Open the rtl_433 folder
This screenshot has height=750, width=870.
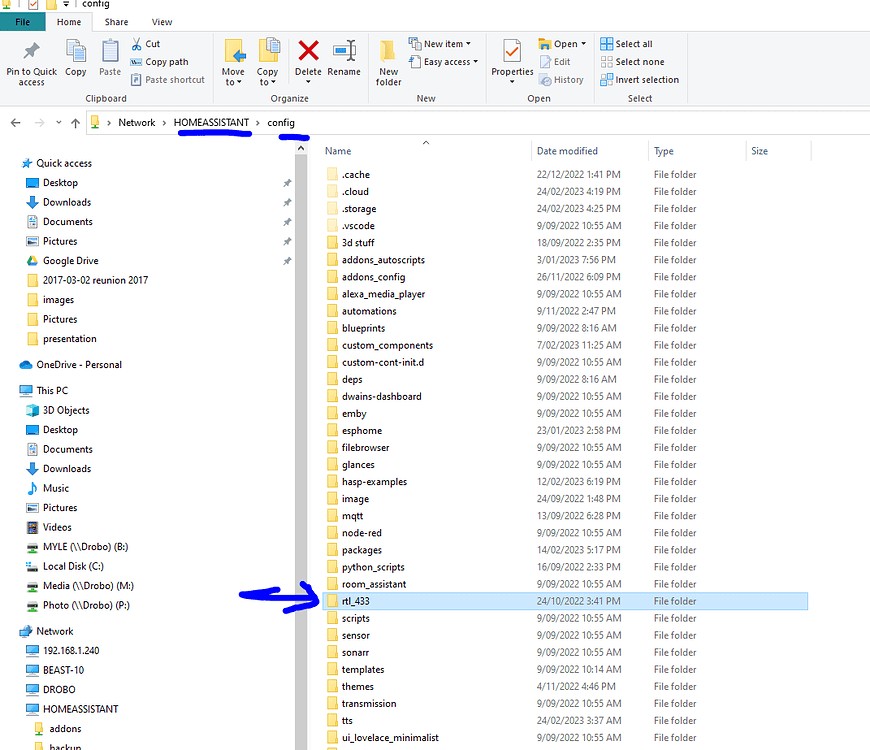tap(358, 600)
